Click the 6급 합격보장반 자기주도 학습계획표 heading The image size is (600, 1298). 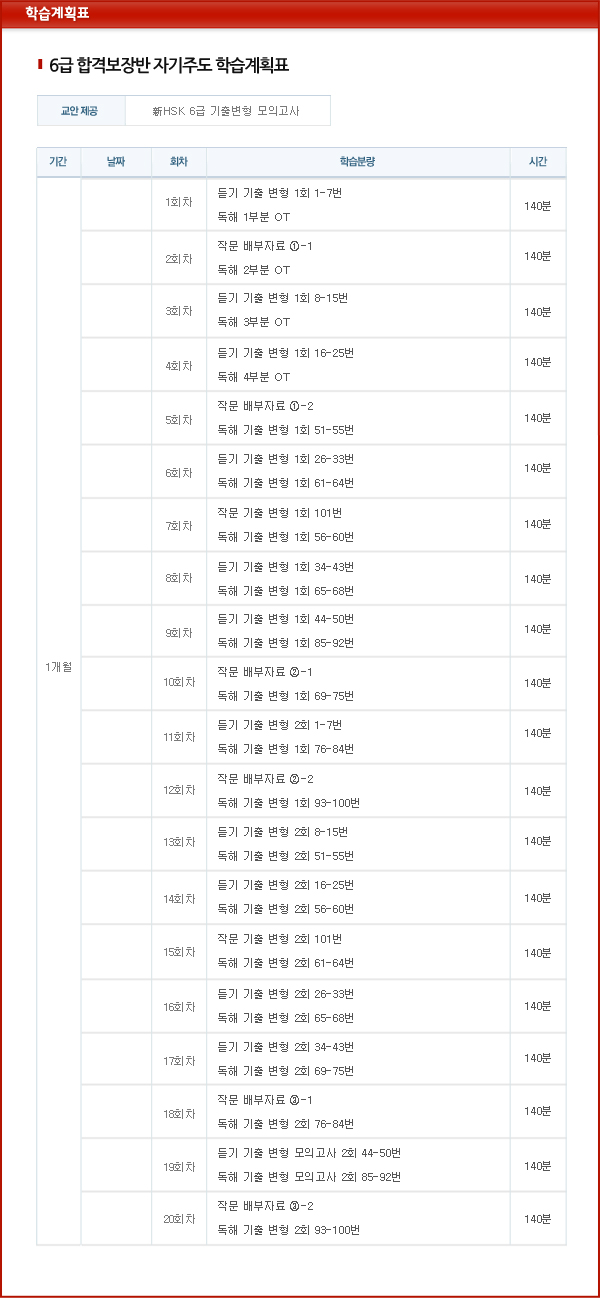tap(168, 65)
